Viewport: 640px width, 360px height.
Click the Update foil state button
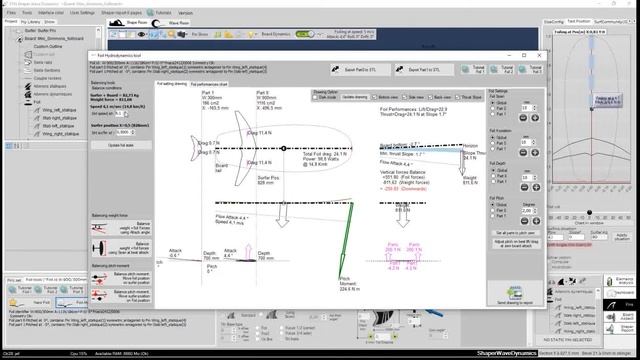click(x=121, y=145)
